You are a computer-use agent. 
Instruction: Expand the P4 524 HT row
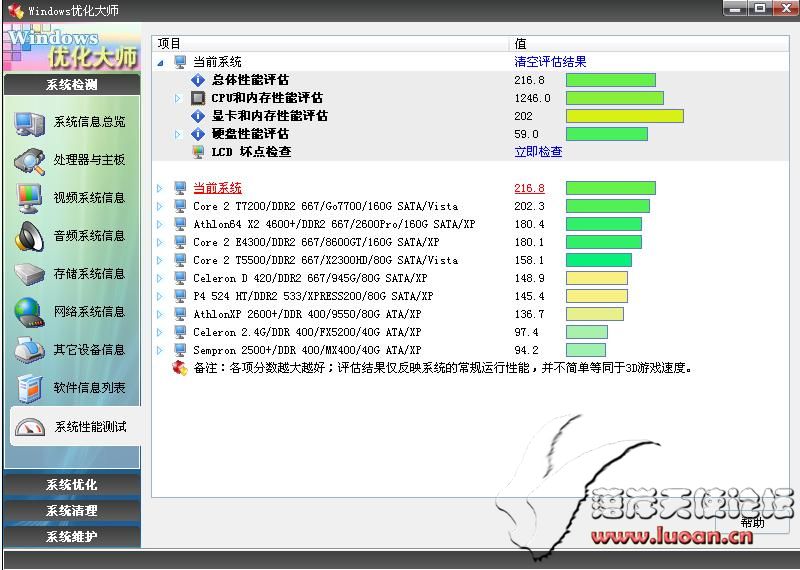click(x=160, y=296)
